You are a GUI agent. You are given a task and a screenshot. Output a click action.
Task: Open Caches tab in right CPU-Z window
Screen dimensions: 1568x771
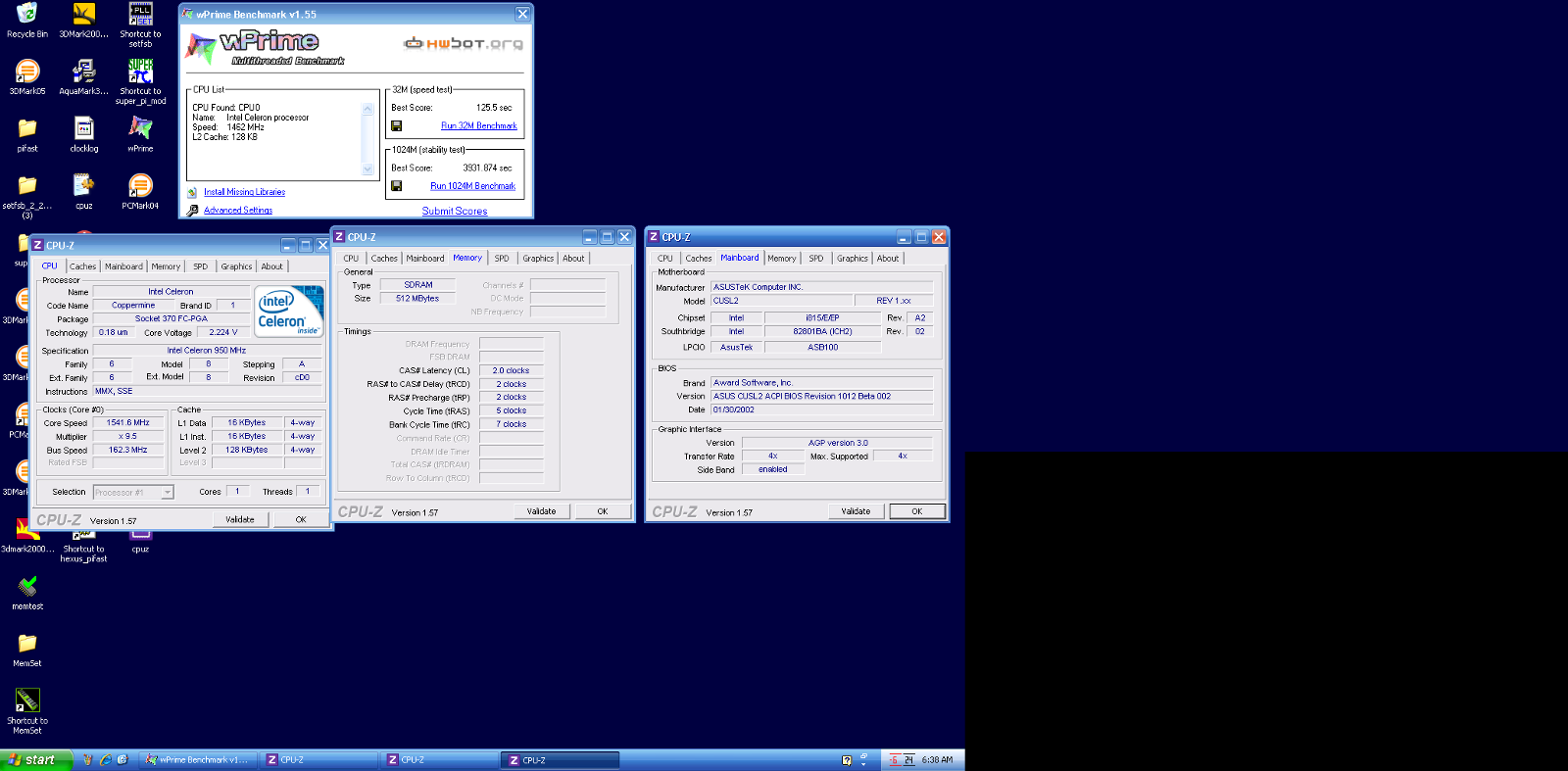[699, 259]
